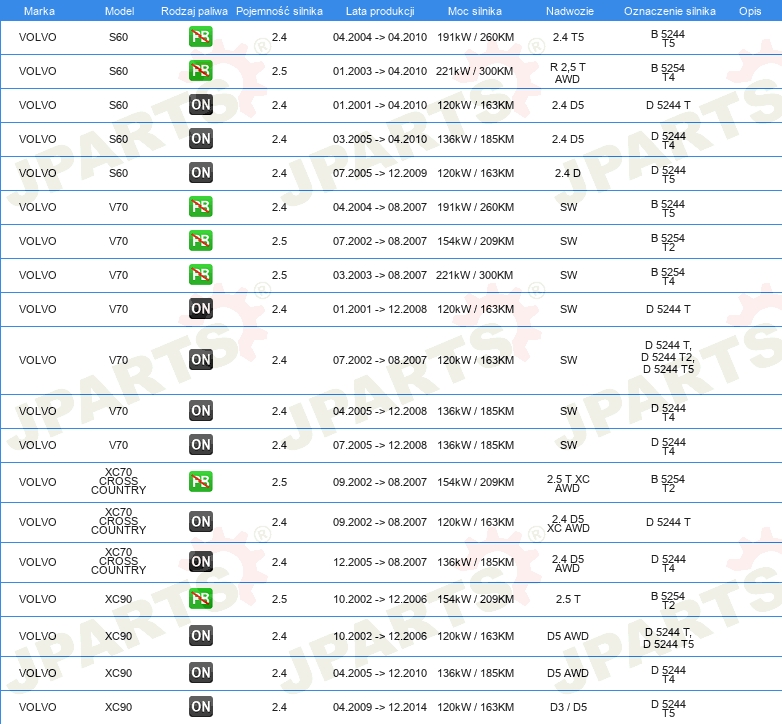
Task: Select date range 04.2005 -> 12.2008
Action: (380, 411)
